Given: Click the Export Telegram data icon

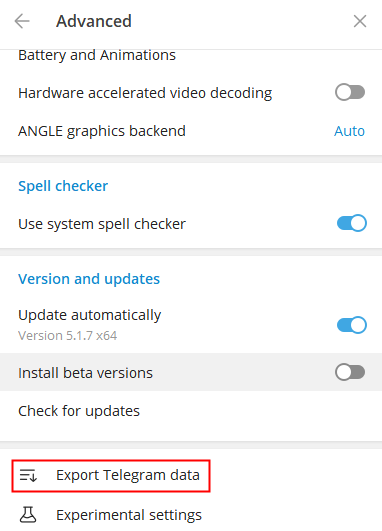Looking at the screenshot, I should pyautogui.click(x=28, y=475).
